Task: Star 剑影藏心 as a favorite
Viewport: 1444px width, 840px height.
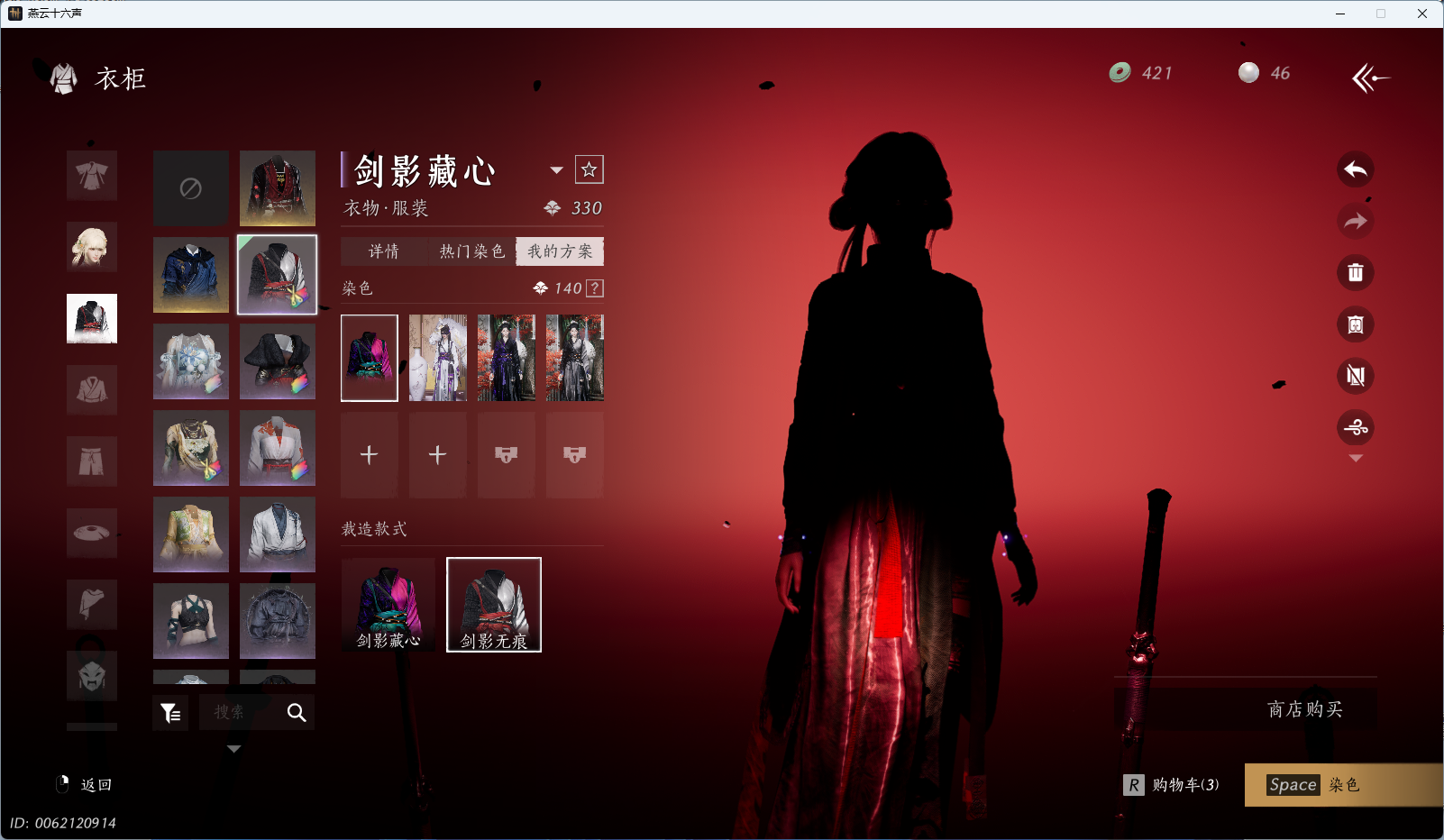Action: coord(590,169)
